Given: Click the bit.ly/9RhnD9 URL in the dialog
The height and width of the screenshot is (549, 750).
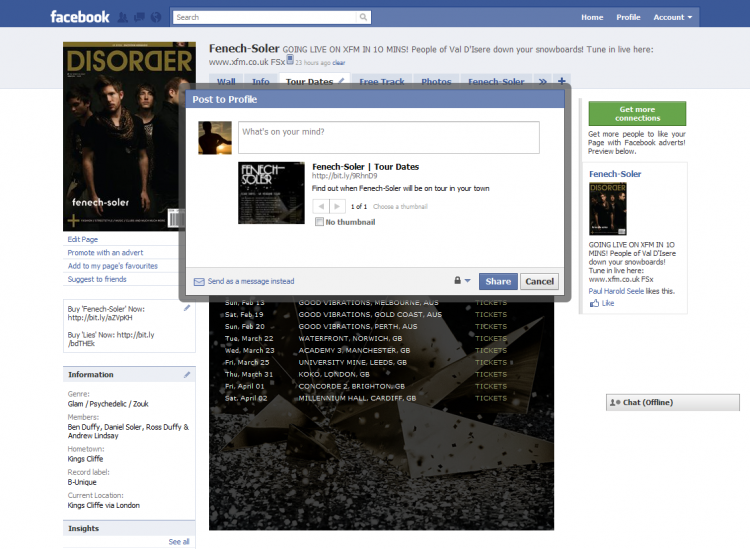Looking at the screenshot, I should 344,176.
